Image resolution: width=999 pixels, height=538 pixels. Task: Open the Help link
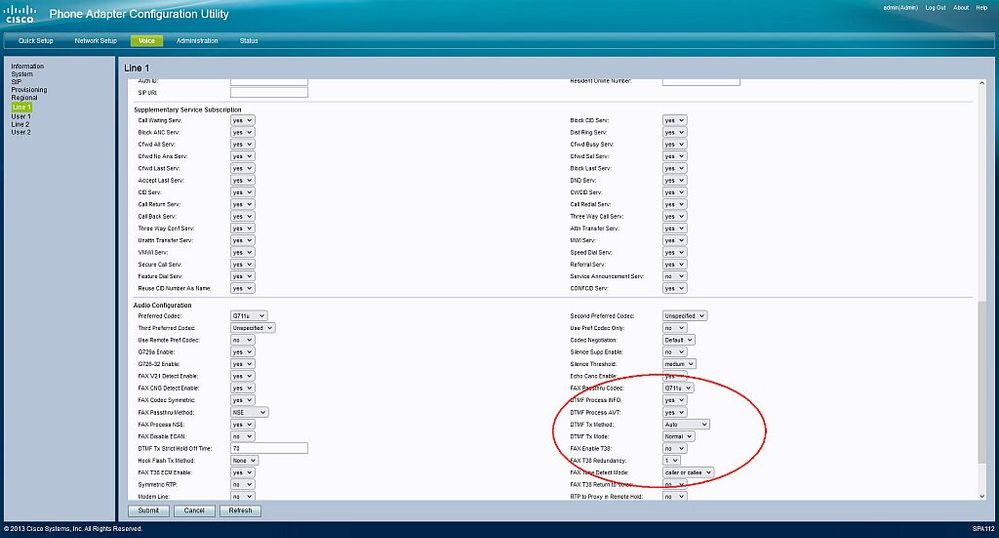click(x=981, y=7)
